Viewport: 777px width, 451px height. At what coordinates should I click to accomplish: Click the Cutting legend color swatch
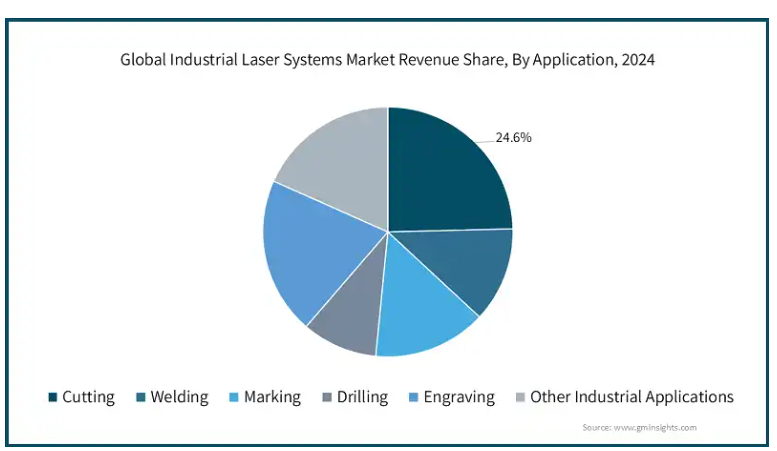[x=53, y=397]
